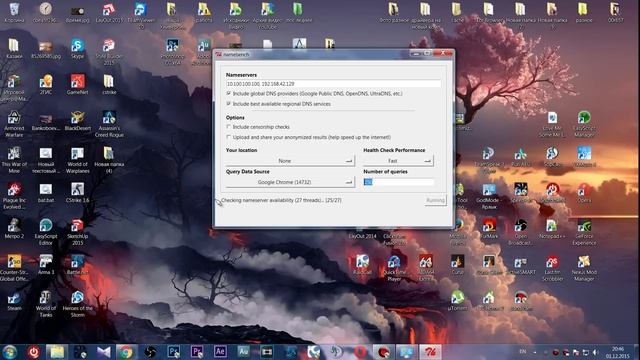Viewport: 640px width, 360px height.
Task: Toggle Include best available regional DNS services
Action: 229,104
